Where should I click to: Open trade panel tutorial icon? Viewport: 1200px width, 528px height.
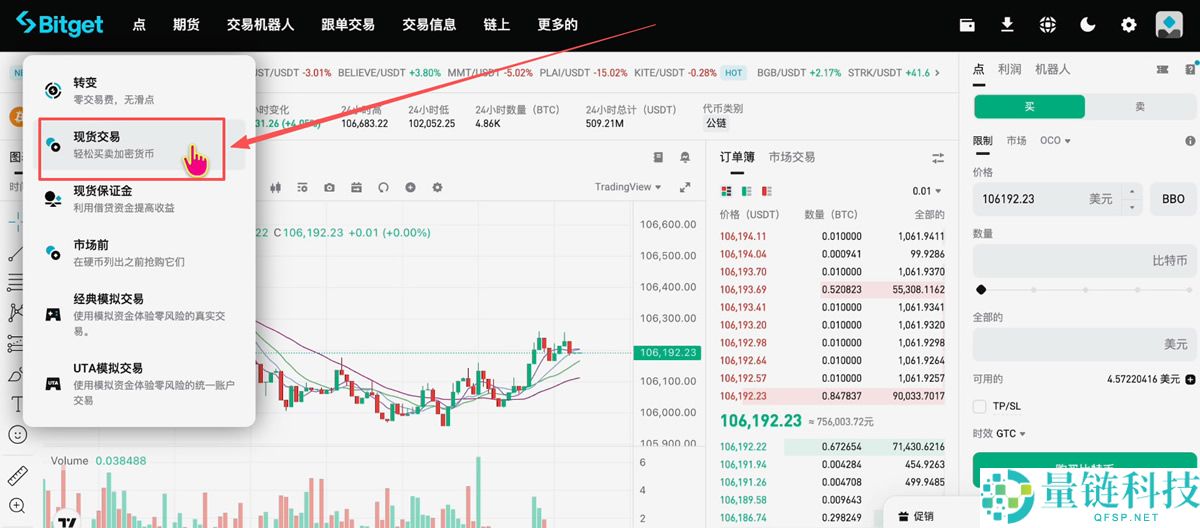pyautogui.click(x=1190, y=69)
